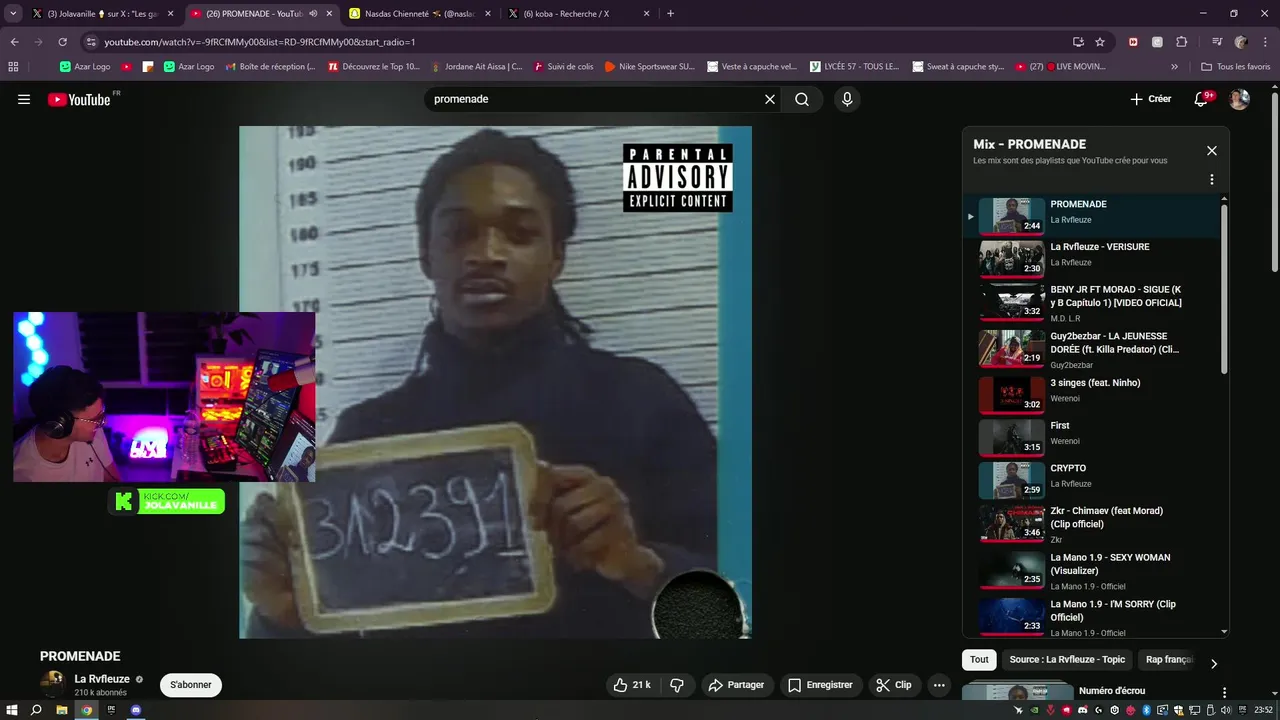This screenshot has width=1280, height=720.
Task: Open more video actions (three dots)
Action: [939, 685]
